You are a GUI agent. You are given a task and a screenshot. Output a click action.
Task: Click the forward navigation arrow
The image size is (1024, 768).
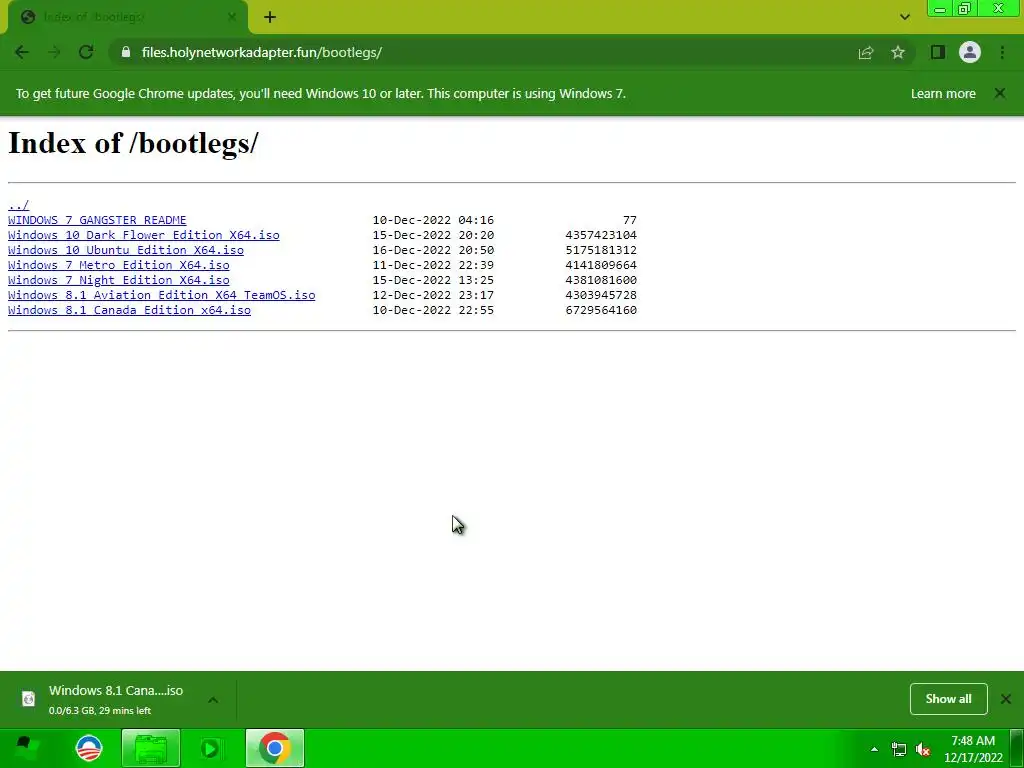click(x=54, y=52)
